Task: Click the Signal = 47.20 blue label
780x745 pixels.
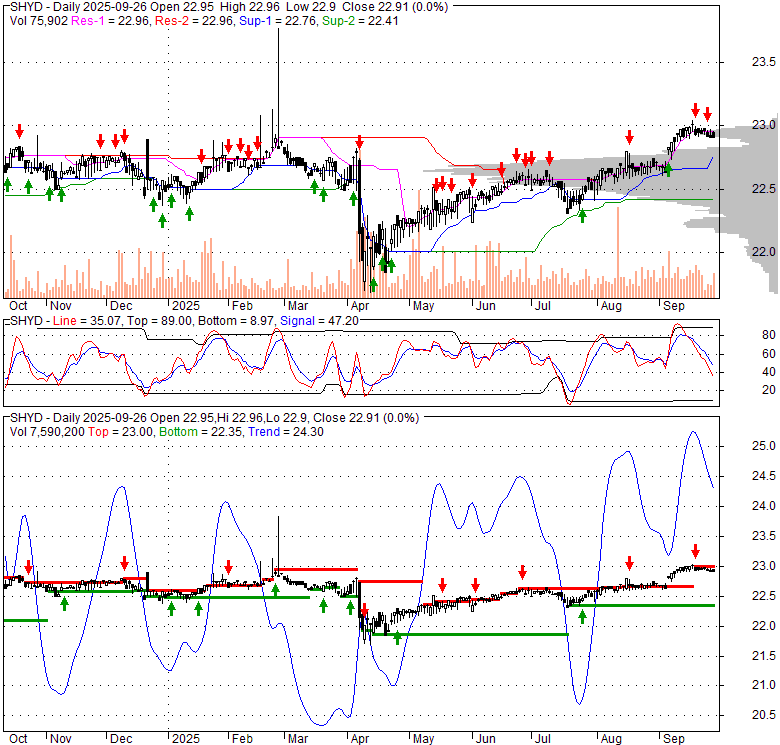Action: (319, 321)
